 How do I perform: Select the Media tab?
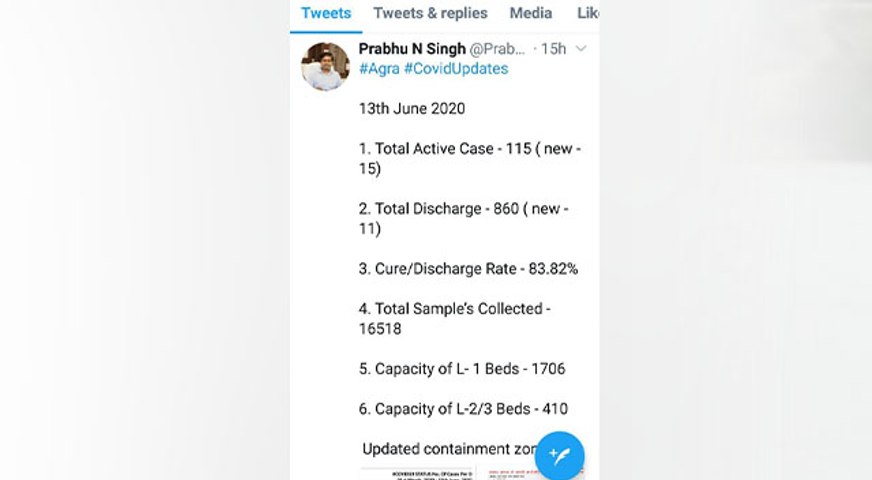[x=531, y=13]
